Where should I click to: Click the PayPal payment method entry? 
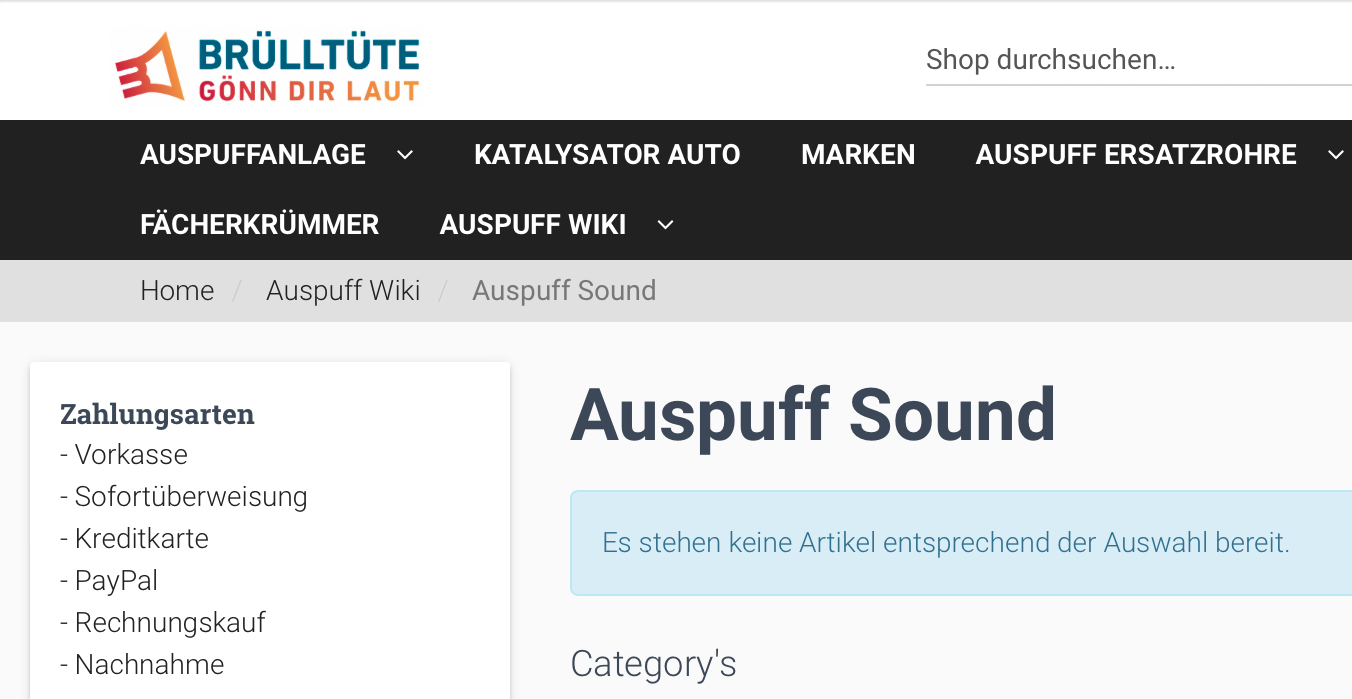(116, 581)
